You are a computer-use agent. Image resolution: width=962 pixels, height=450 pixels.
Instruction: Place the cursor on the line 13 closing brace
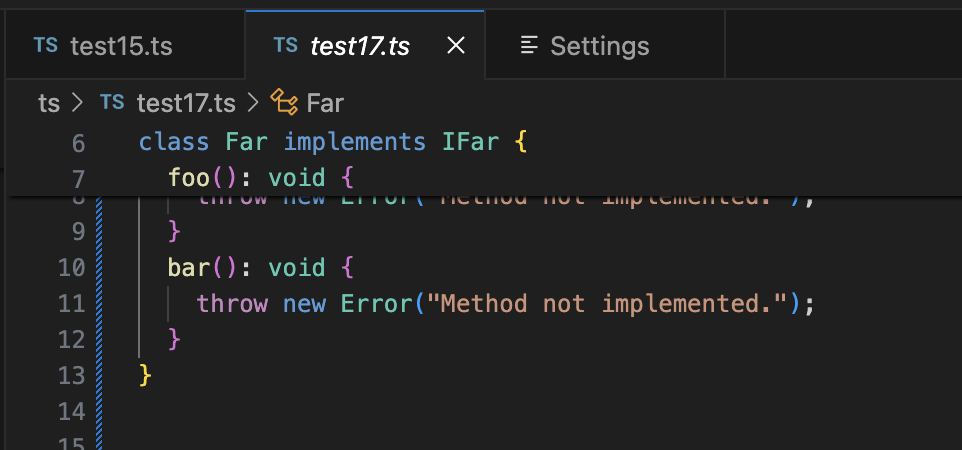[146, 376]
